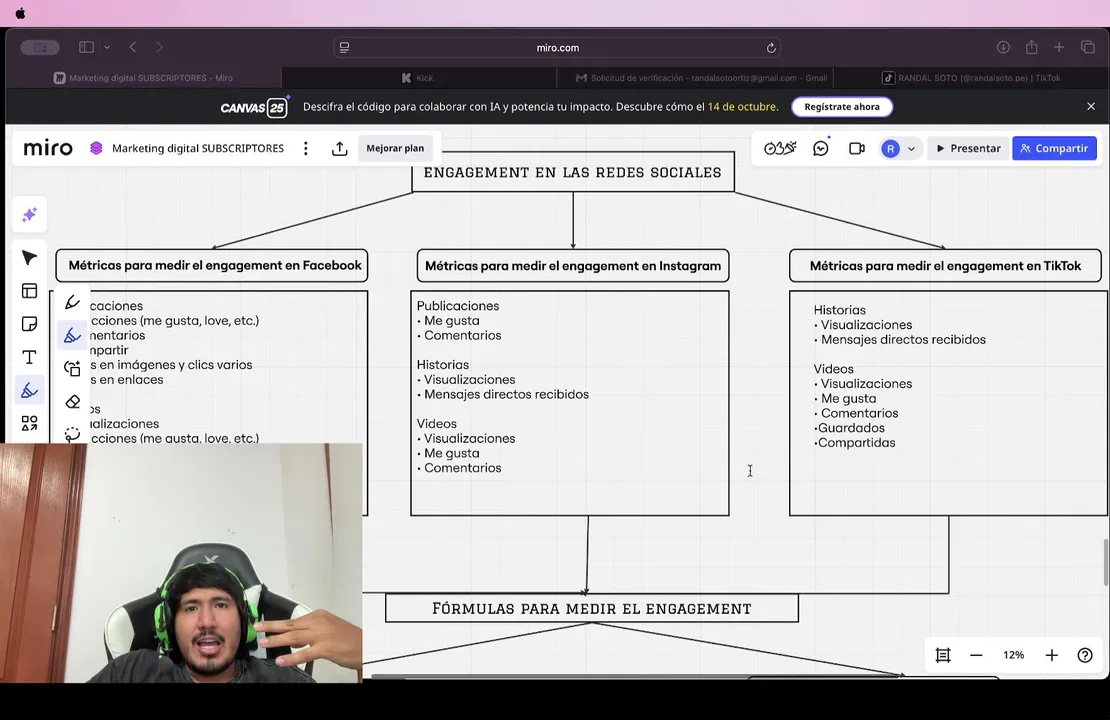Click the miro.com address field
Viewport: 1110px width, 720px height.
tap(557, 47)
